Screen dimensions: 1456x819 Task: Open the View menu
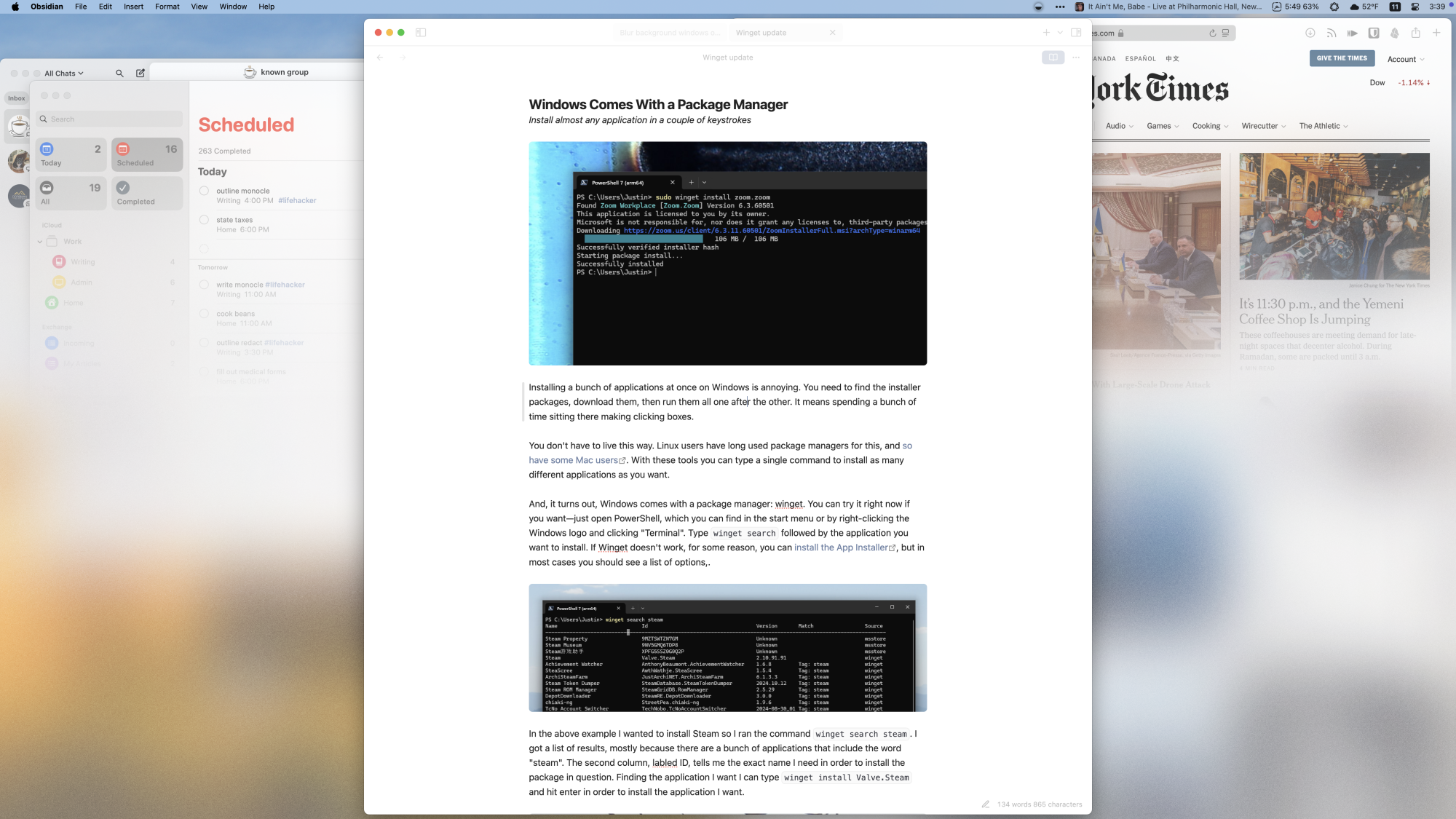(x=199, y=7)
